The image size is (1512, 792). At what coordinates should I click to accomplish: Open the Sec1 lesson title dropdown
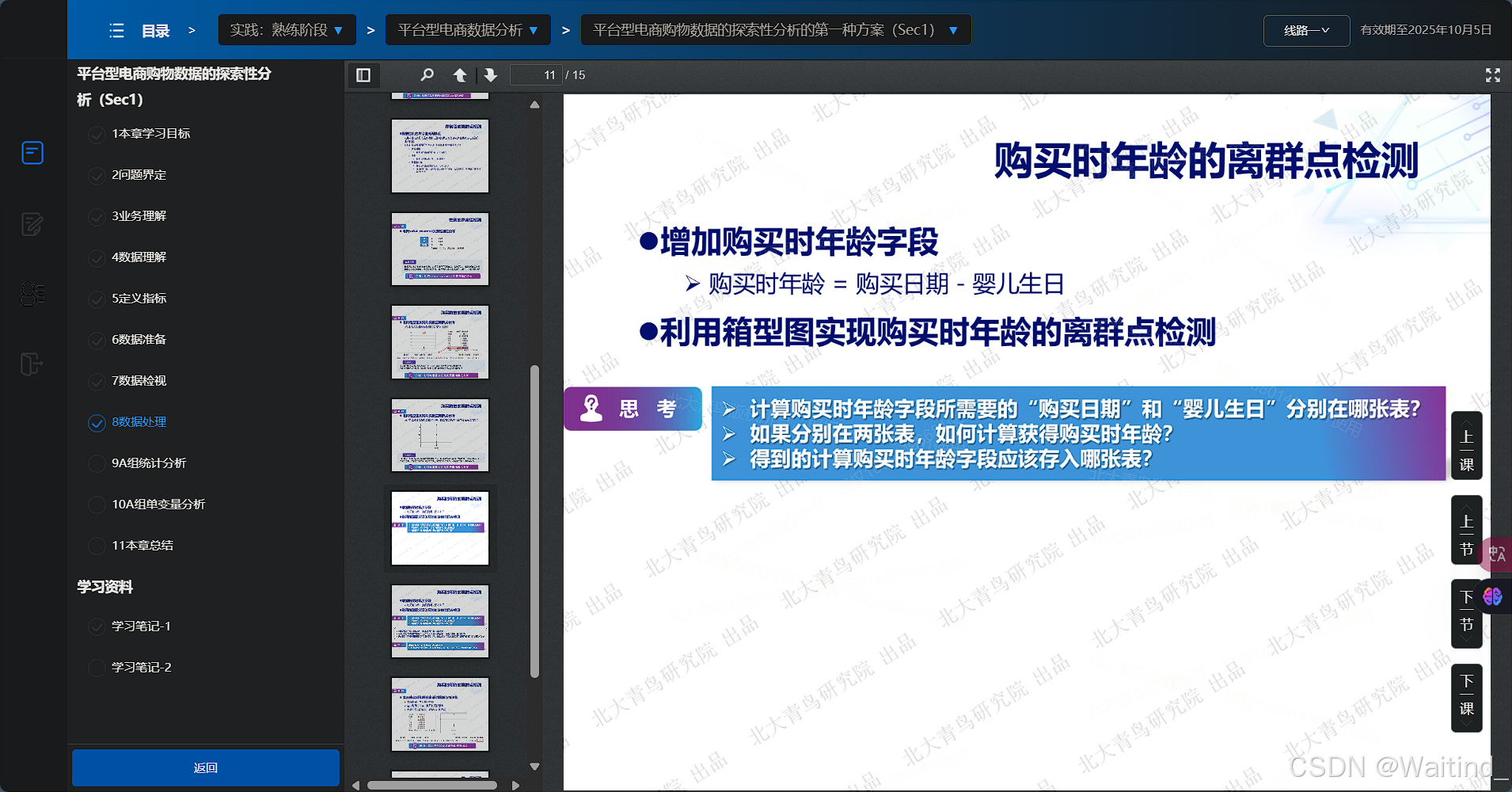(776, 30)
